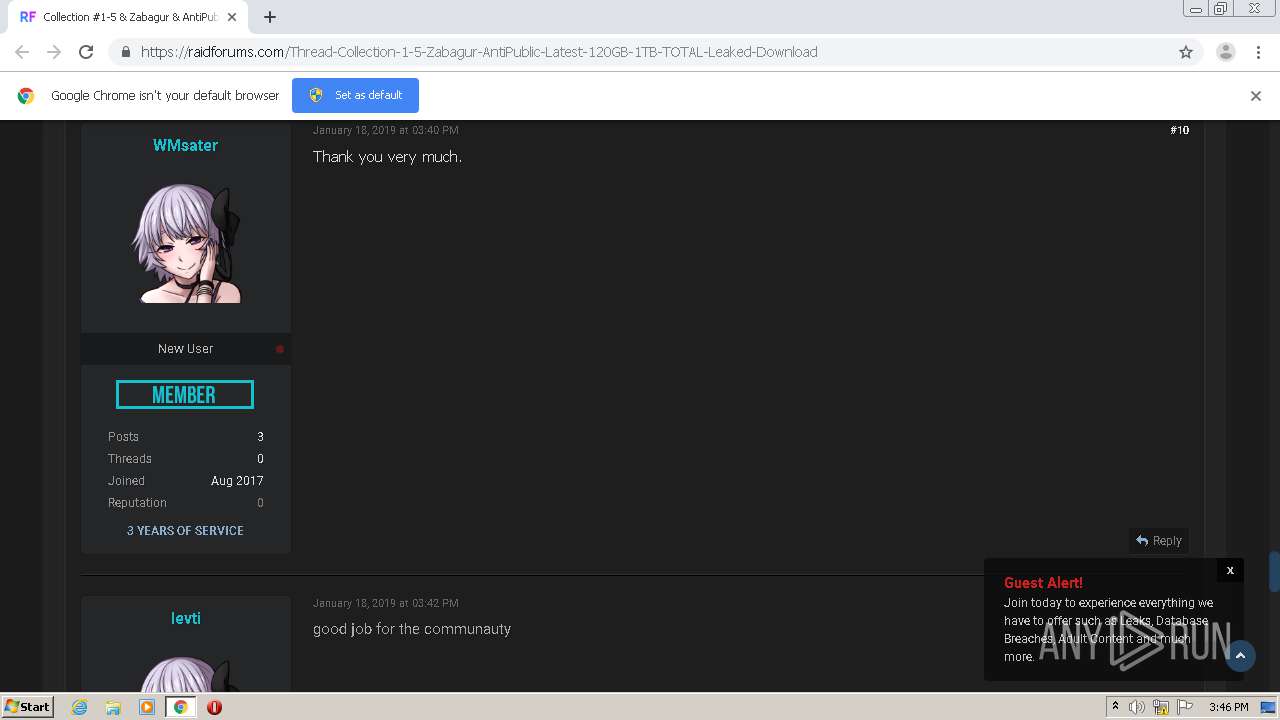Click the red offline status dot

click(x=280, y=349)
